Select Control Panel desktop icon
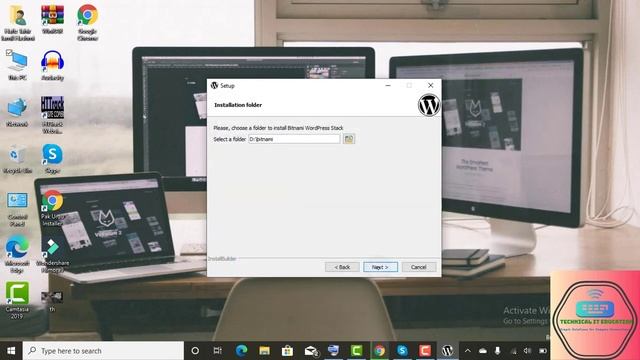 tap(18, 209)
